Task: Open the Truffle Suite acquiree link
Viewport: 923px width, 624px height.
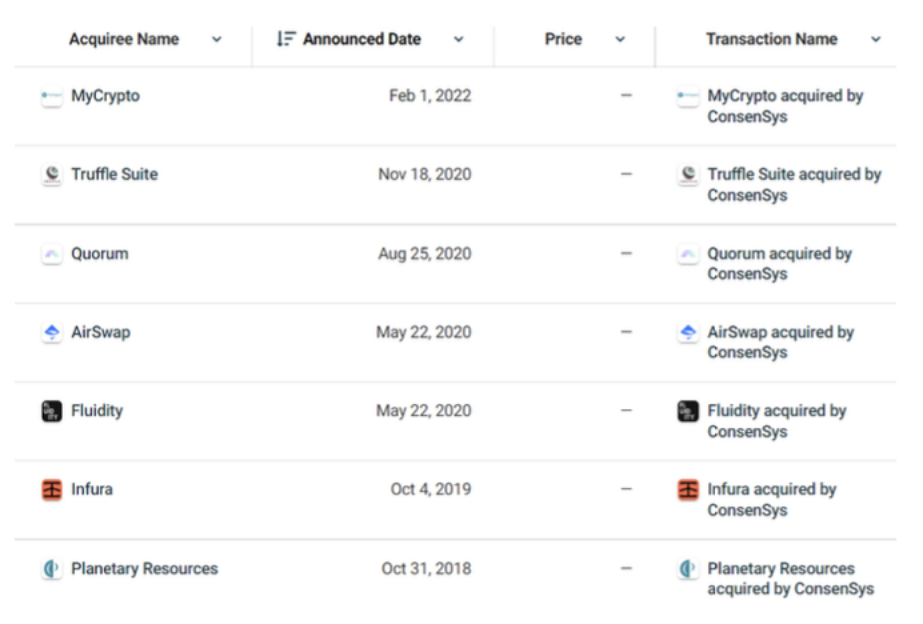Action: tap(115, 175)
